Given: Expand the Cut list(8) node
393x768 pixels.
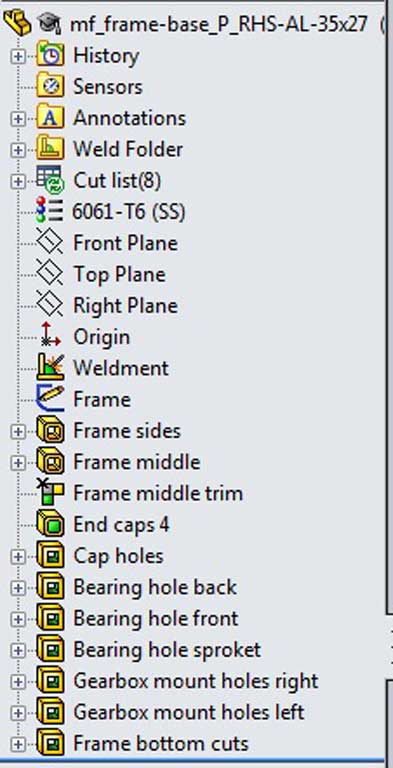Looking at the screenshot, I should tap(18, 181).
